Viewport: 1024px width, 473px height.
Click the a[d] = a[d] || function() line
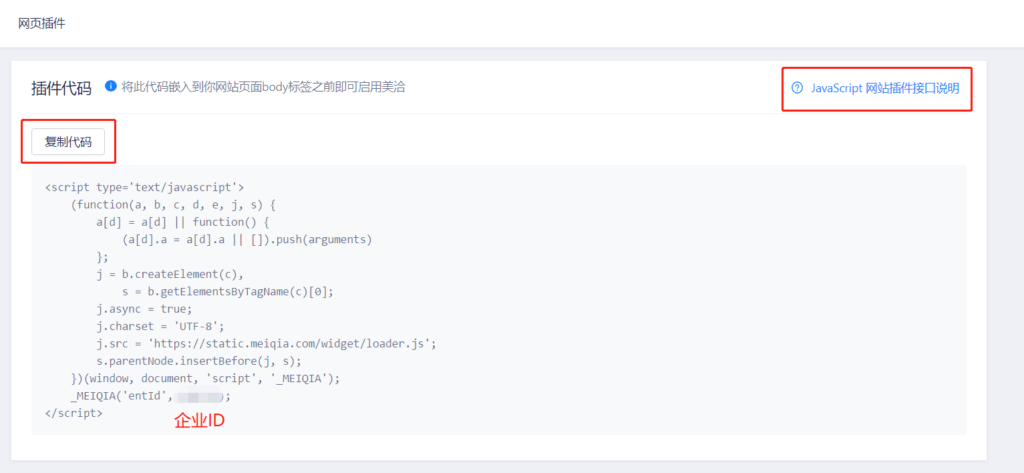[x=187, y=222]
